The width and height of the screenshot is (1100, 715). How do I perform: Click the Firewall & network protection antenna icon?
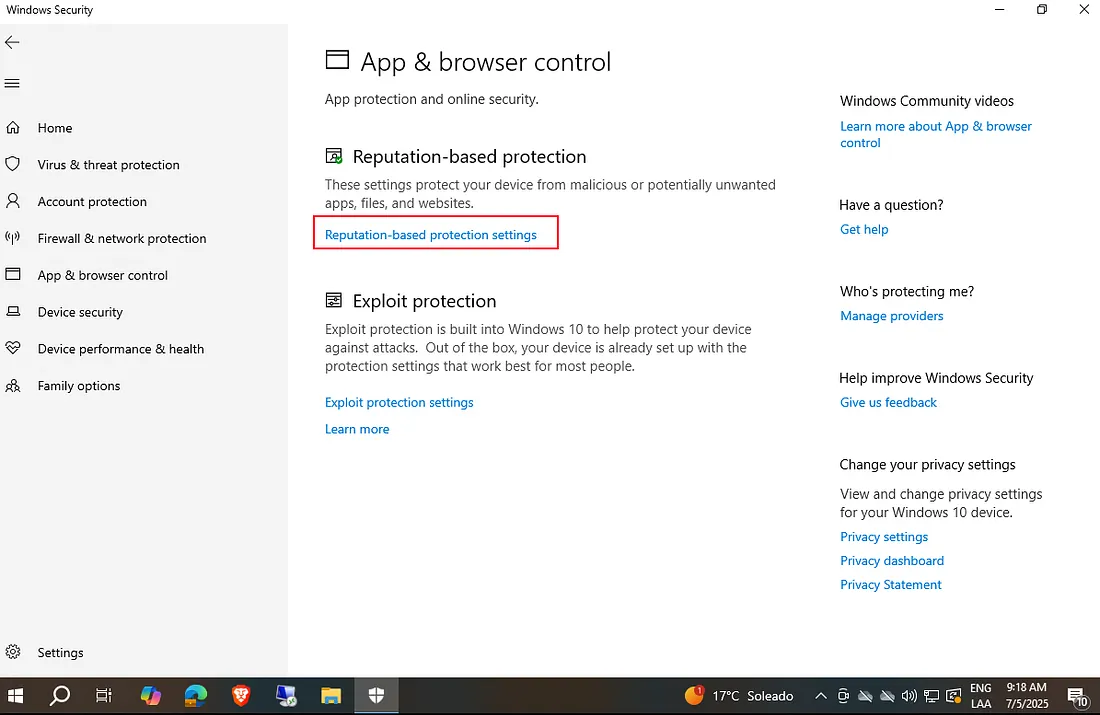coord(13,238)
